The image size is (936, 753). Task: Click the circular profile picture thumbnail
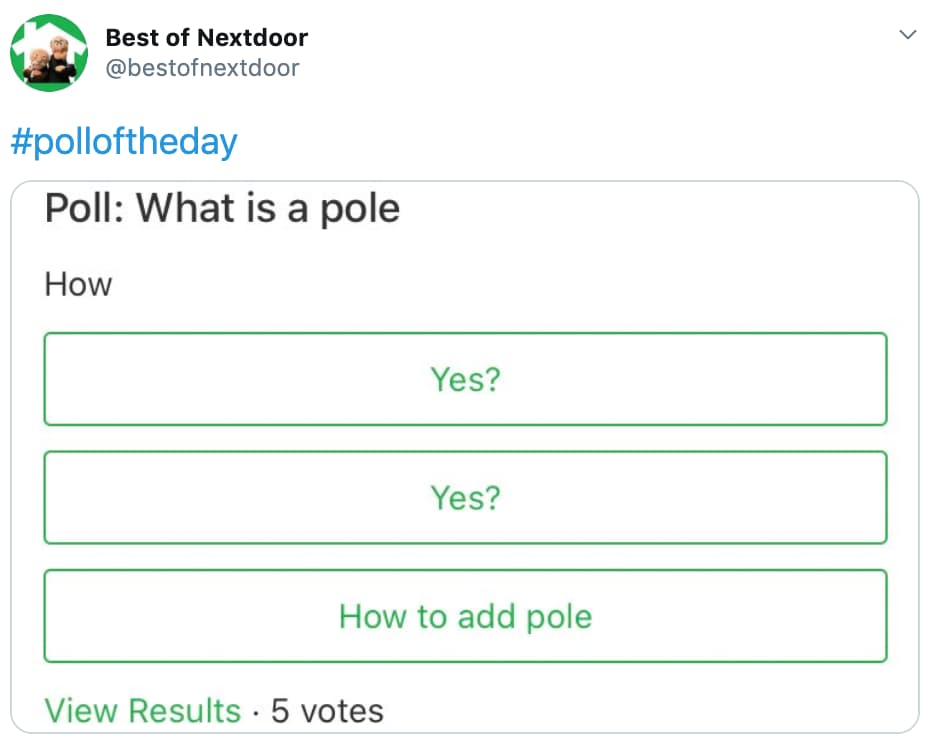click(x=49, y=52)
